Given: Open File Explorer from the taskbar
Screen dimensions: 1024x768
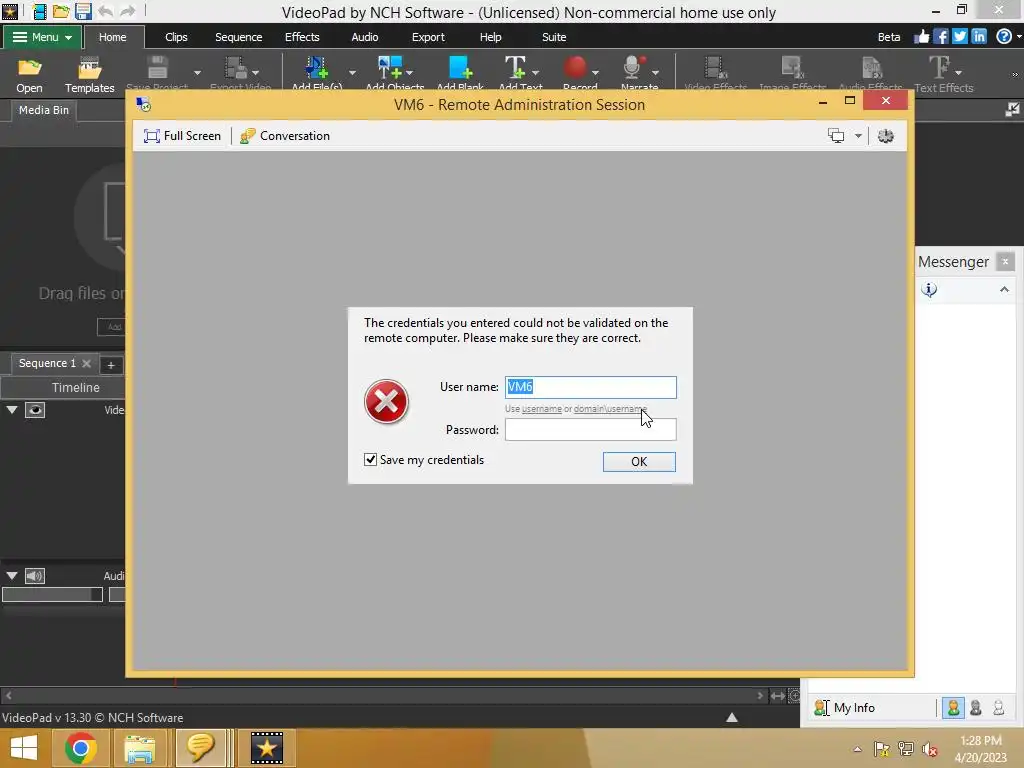Looking at the screenshot, I should tap(140, 748).
